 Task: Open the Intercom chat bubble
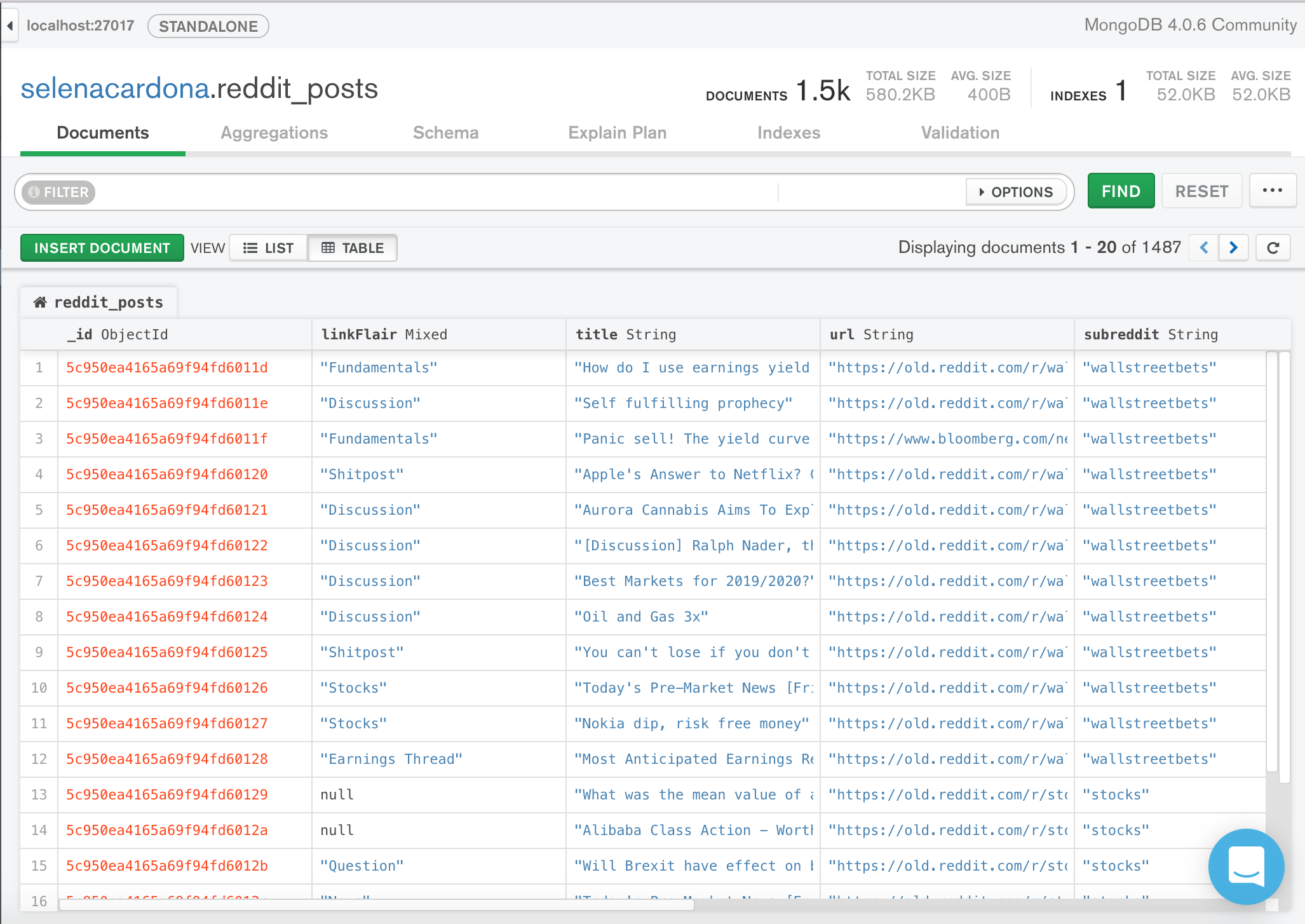pyautogui.click(x=1245, y=866)
